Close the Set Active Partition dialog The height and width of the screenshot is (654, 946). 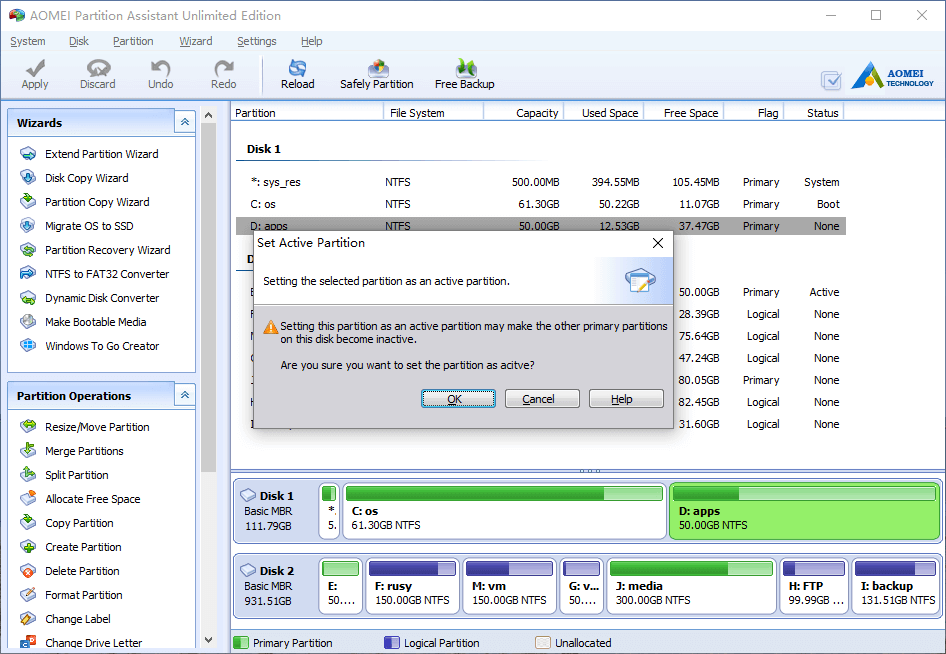coord(658,243)
